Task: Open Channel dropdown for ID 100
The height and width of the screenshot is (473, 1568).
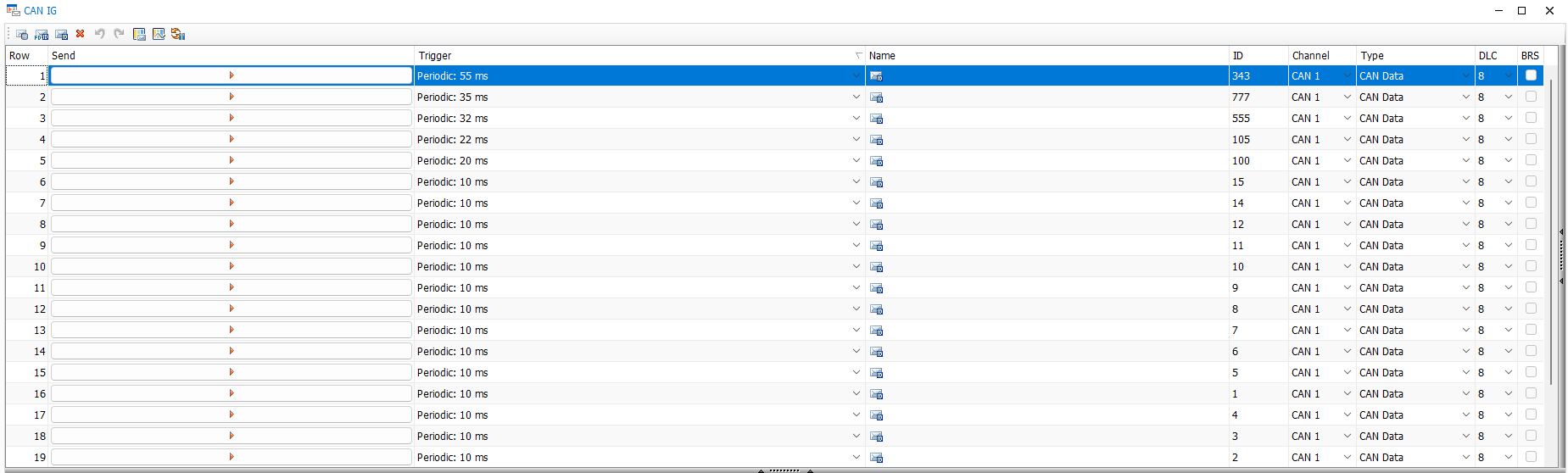Action: (x=1347, y=160)
